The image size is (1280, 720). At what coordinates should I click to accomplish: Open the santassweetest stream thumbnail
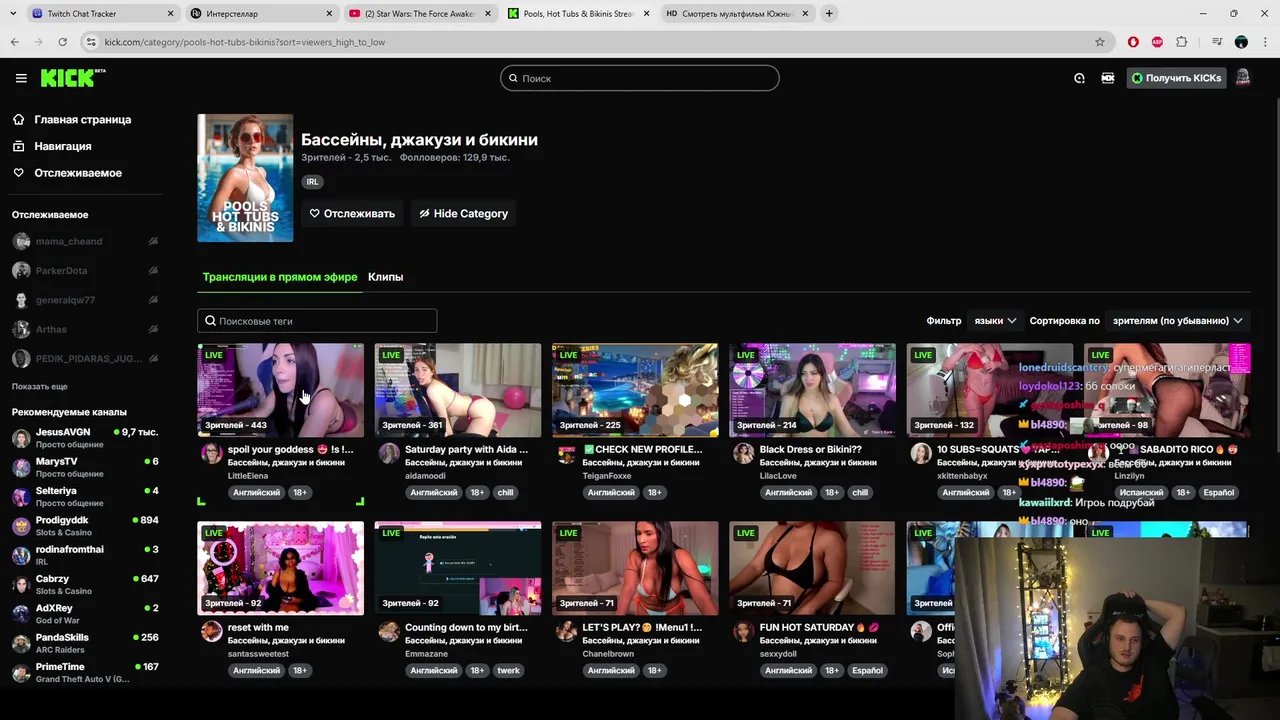pos(281,568)
